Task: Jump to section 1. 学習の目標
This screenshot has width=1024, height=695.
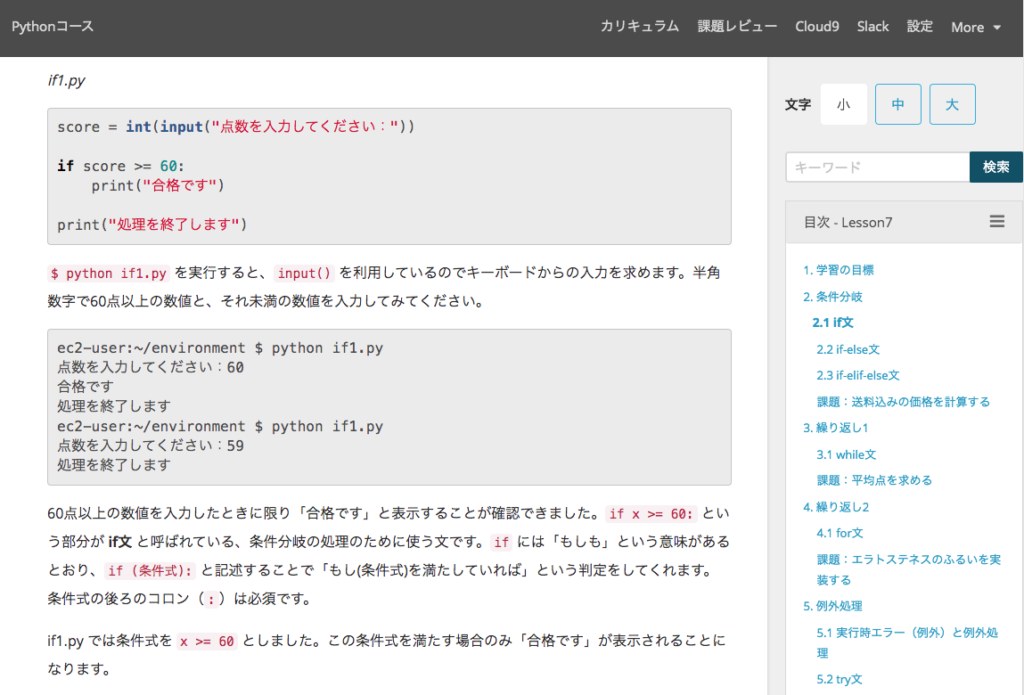Action: point(838,270)
